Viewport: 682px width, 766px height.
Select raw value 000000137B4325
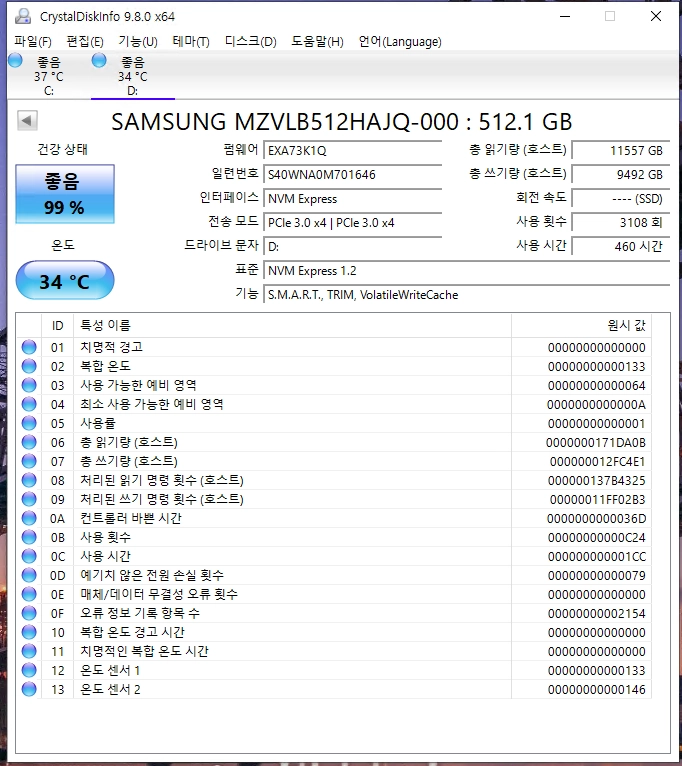coord(597,481)
